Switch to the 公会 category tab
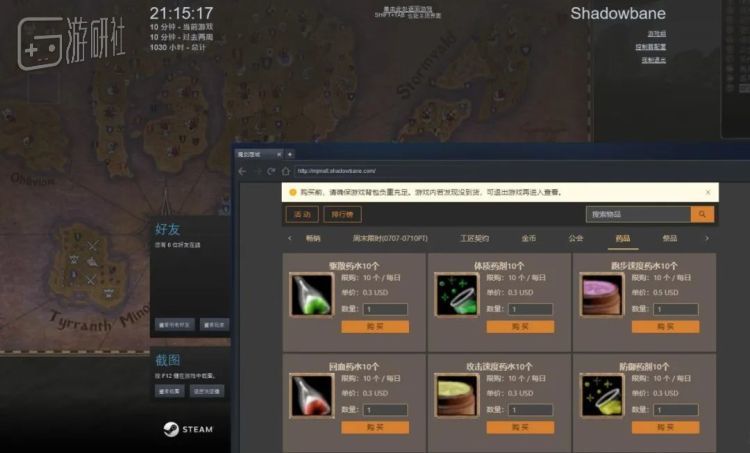The width and height of the screenshot is (750, 453). 576,238
